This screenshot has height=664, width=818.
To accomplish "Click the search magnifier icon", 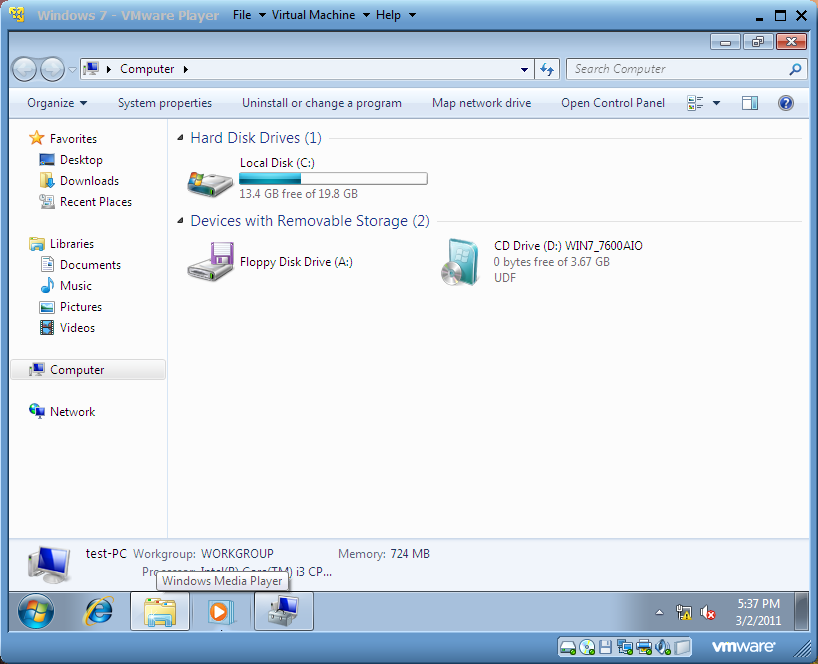I will pos(795,69).
